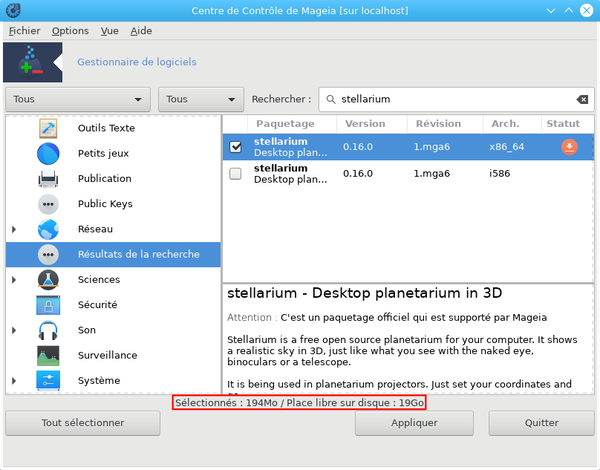Open the first wide Tous filter dropdown
This screenshot has height=470, width=600.
(78, 100)
